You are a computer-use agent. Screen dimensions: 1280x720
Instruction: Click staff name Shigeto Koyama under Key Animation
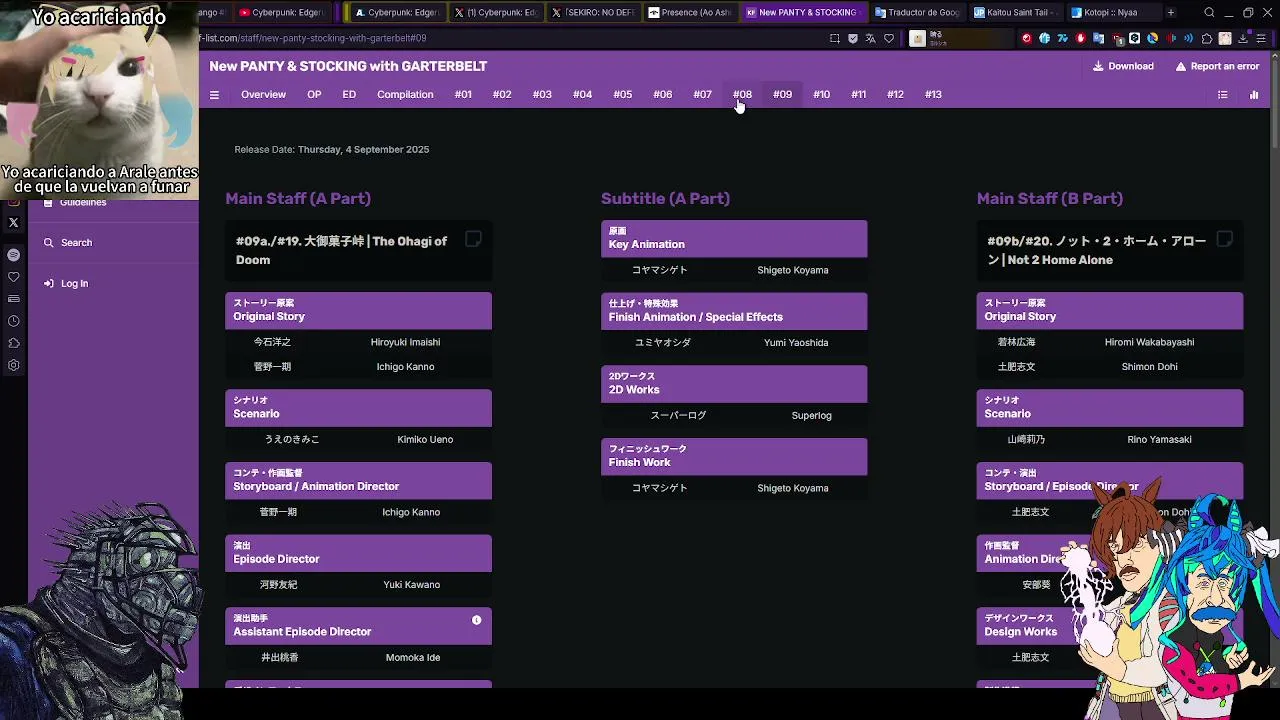793,270
